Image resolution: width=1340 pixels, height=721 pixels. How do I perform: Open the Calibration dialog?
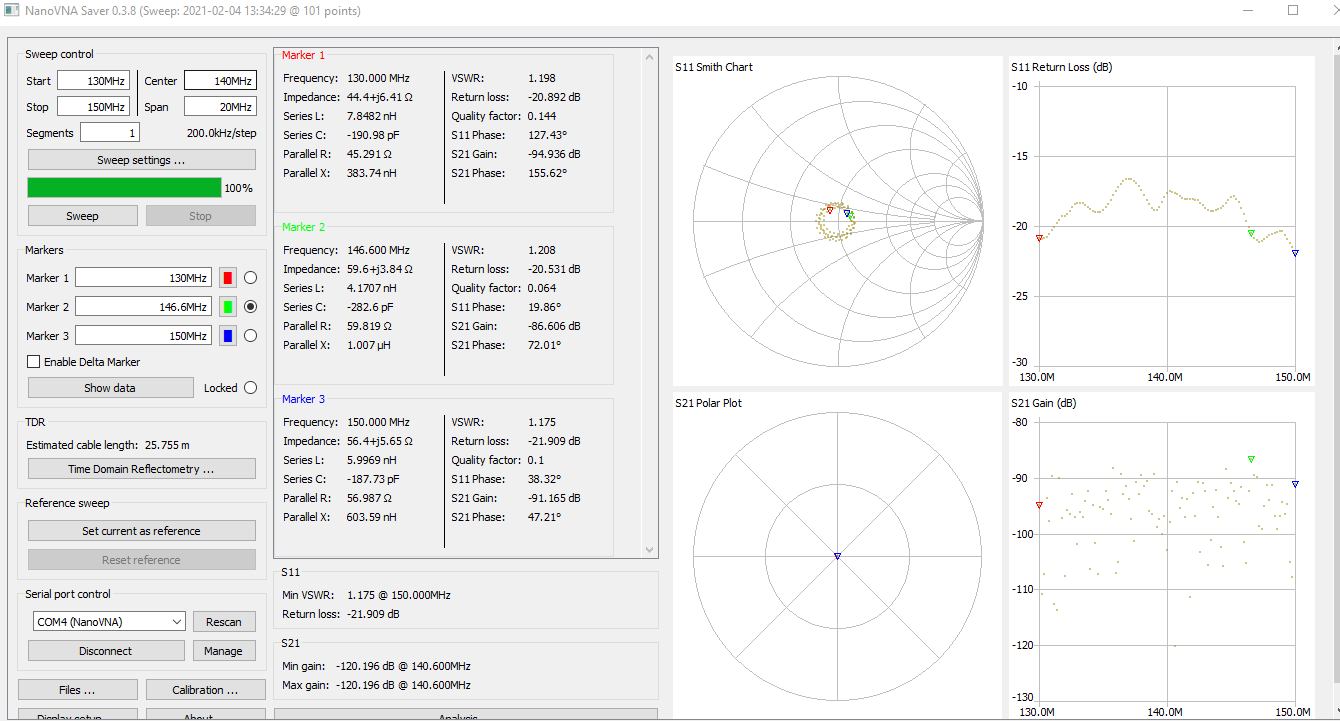click(205, 689)
